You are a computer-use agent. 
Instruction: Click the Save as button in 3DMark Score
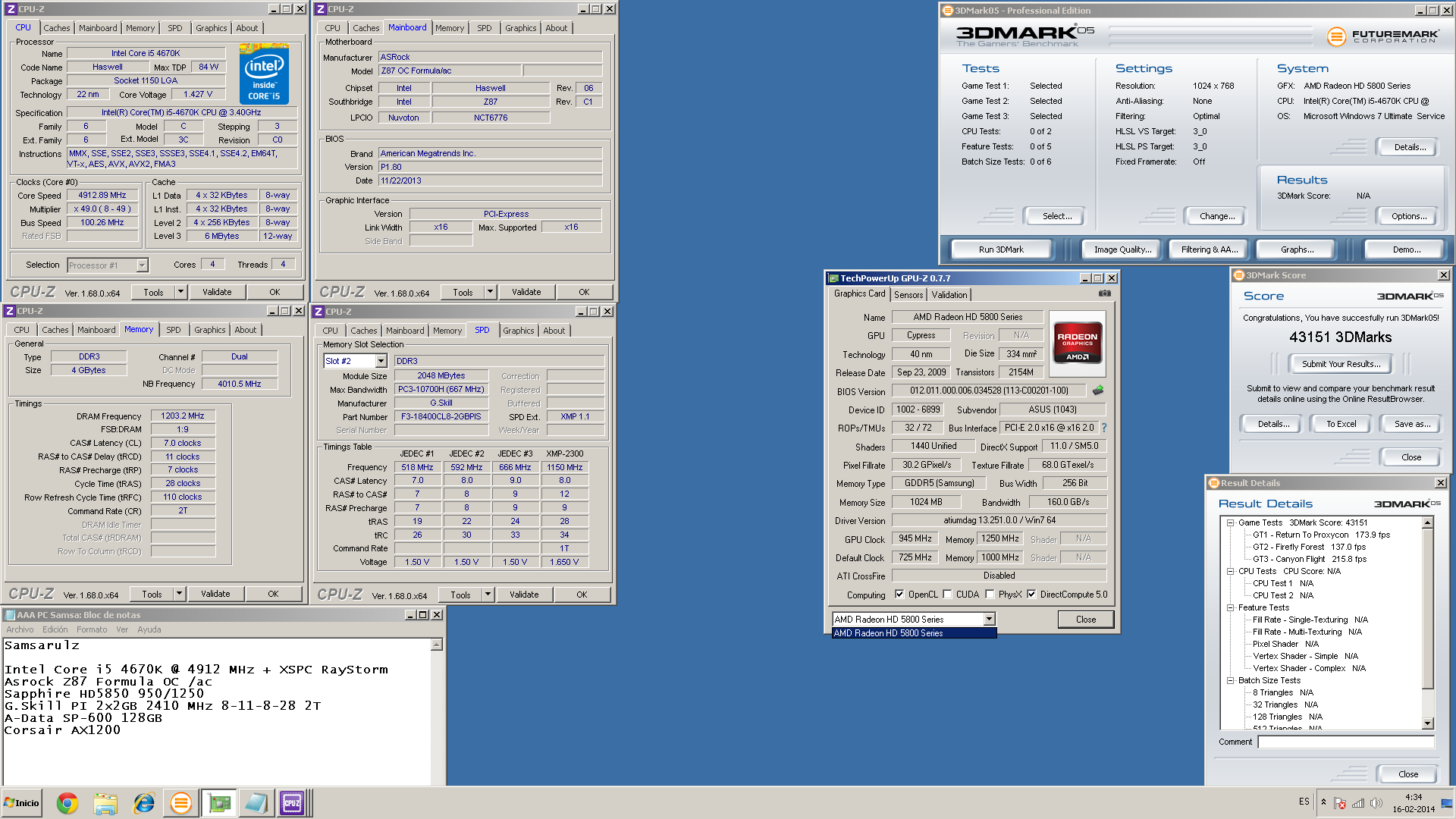[1412, 424]
